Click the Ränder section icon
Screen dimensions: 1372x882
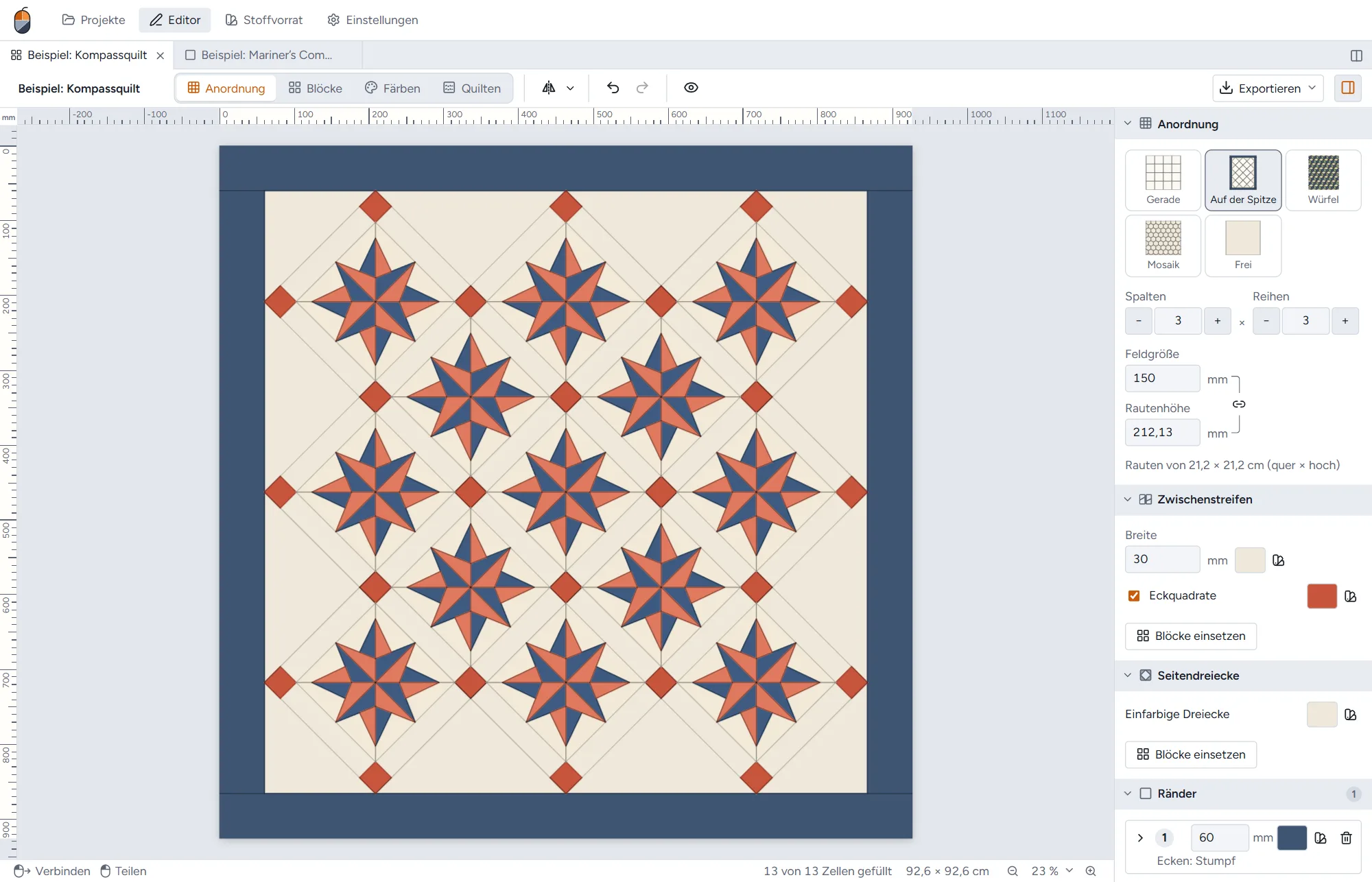tap(1146, 794)
